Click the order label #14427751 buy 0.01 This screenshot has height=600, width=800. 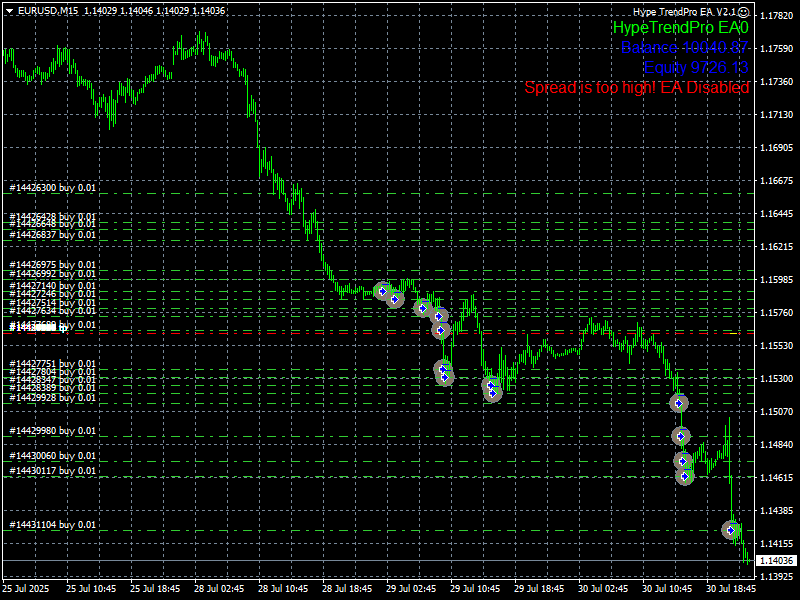[x=53, y=364]
